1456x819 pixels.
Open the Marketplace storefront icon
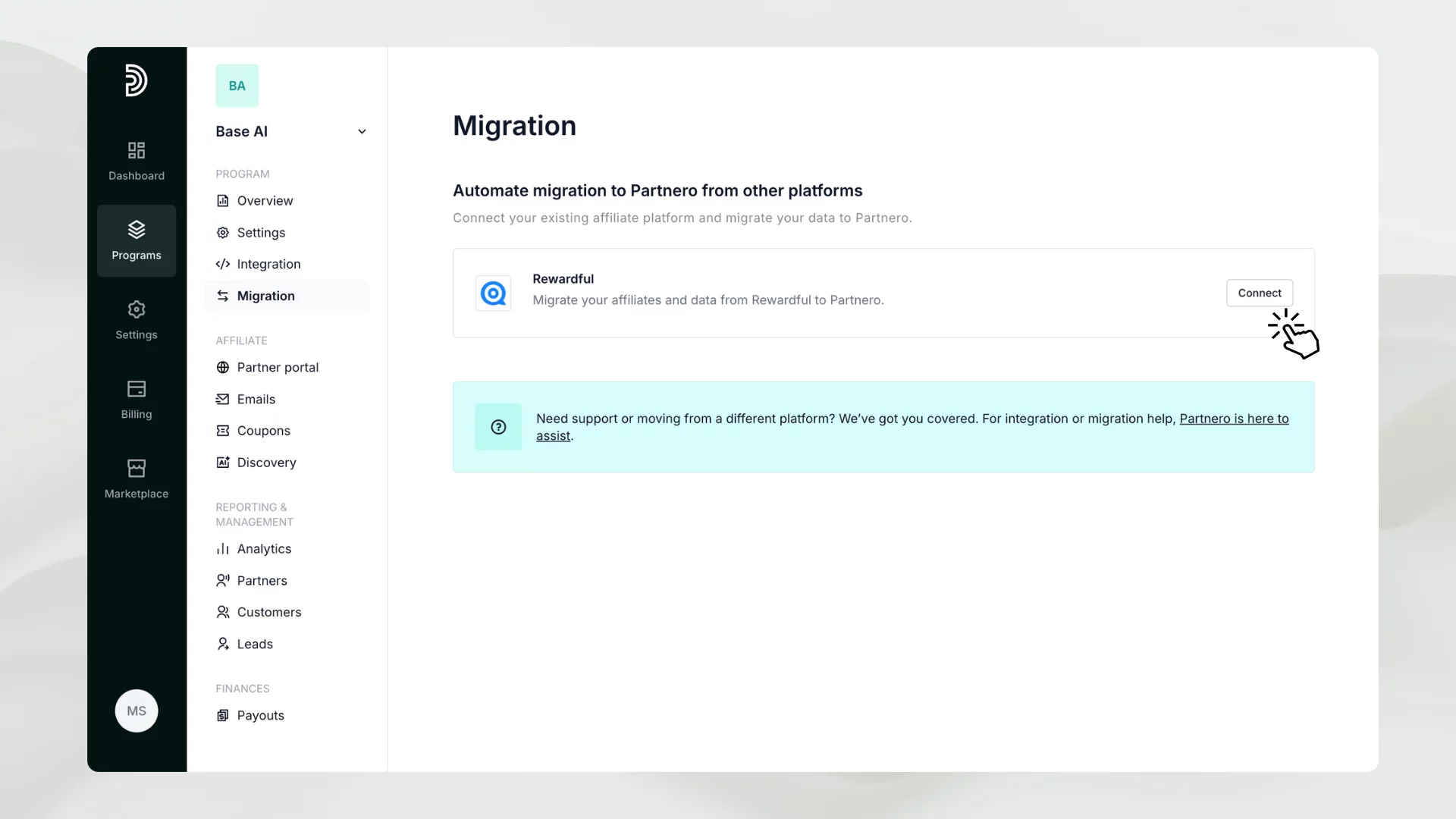pyautogui.click(x=136, y=469)
